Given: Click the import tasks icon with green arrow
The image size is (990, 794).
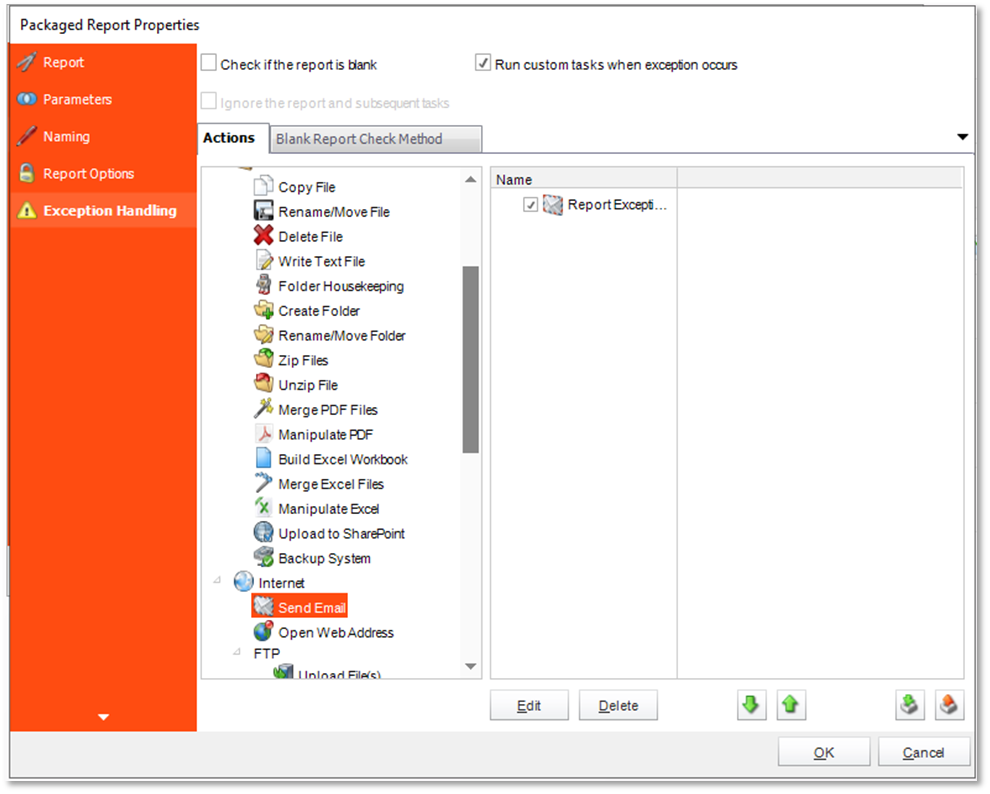Looking at the screenshot, I should tap(910, 705).
